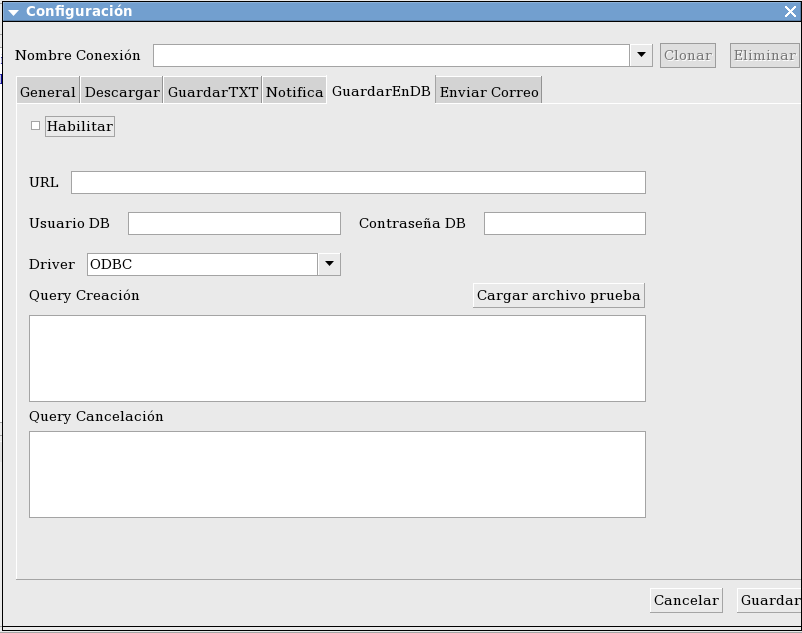Image resolution: width=802 pixels, height=633 pixels.
Task: Switch to the General tab
Action: click(x=48, y=92)
